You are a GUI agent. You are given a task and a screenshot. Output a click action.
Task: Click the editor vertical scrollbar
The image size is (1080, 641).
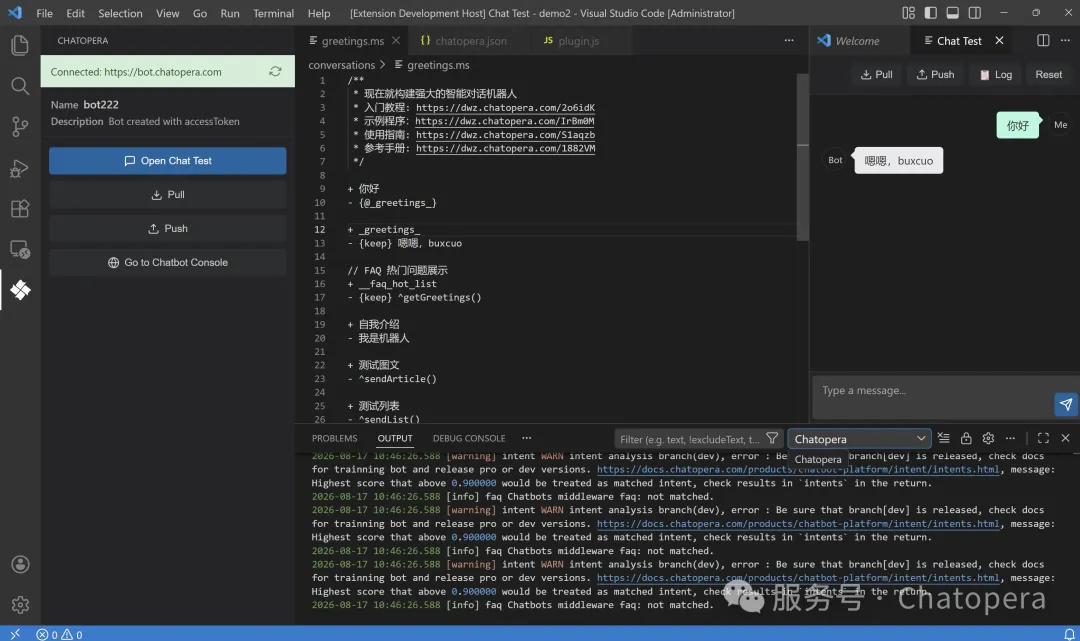(802, 158)
